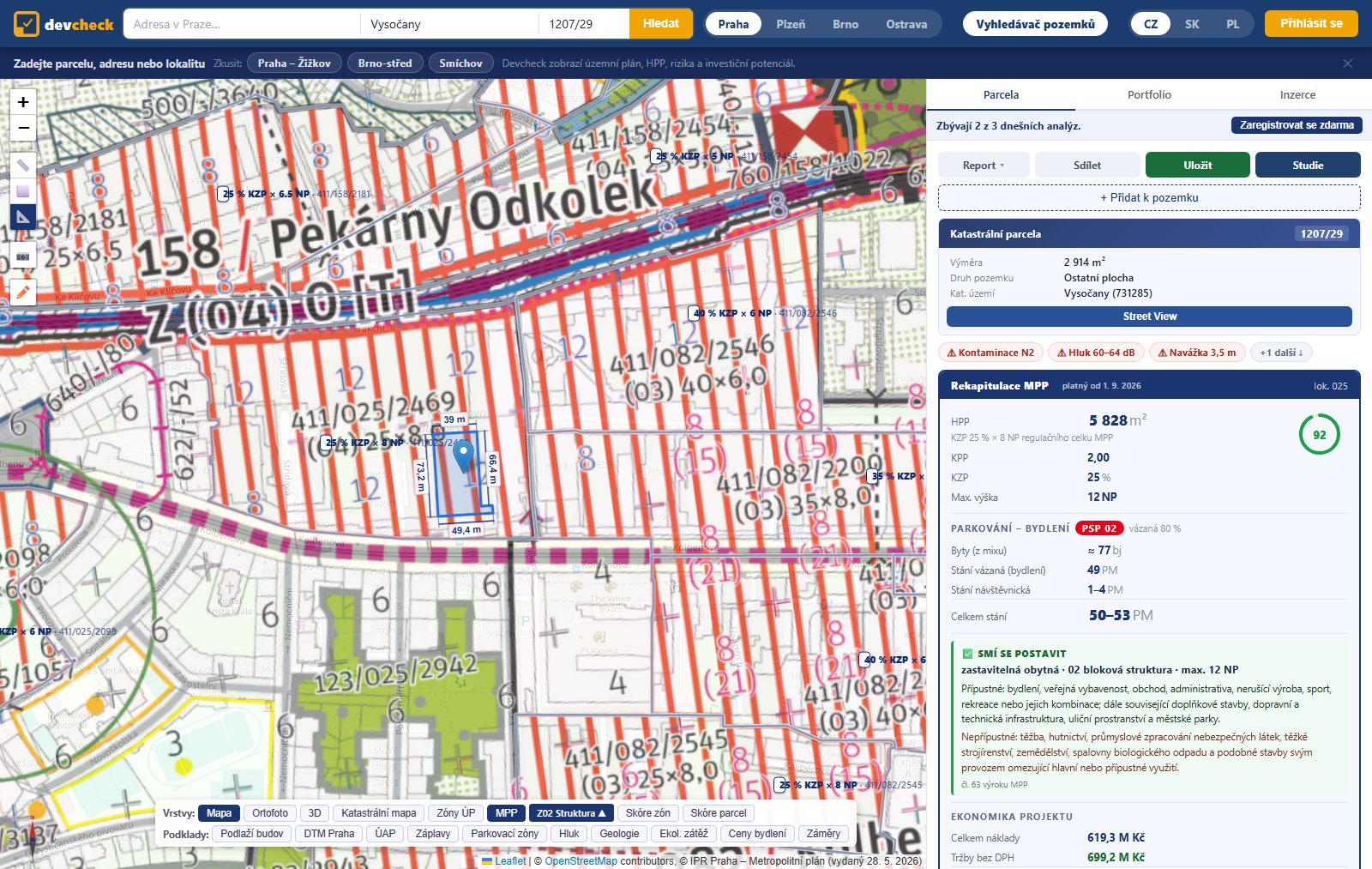Activate the orange pencil drawing tool

pyautogui.click(x=23, y=292)
